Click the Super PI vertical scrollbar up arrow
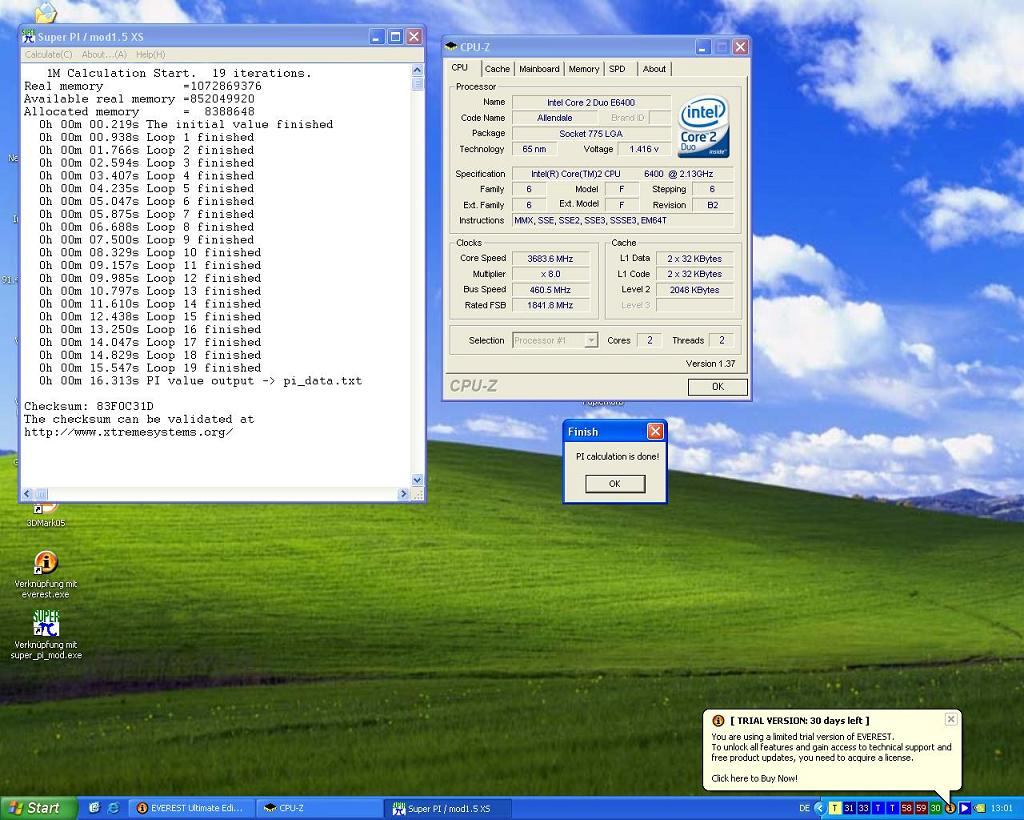This screenshot has width=1024, height=820. [418, 70]
